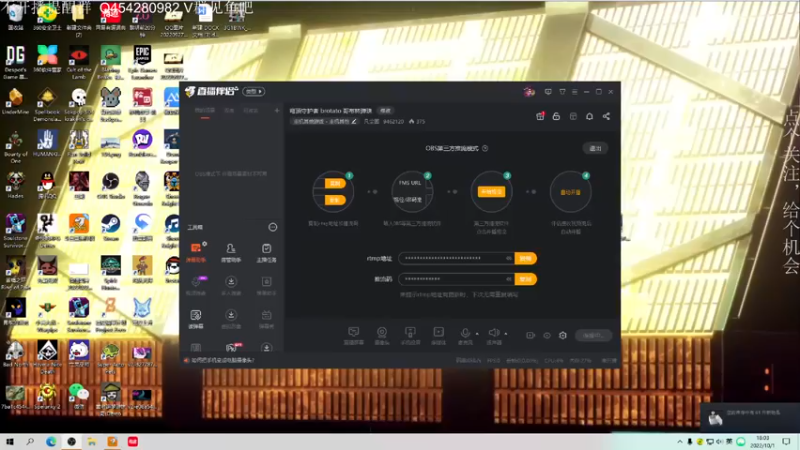
Task: Open the Cult of the Lamb desktop shortcut
Action: click(79, 62)
